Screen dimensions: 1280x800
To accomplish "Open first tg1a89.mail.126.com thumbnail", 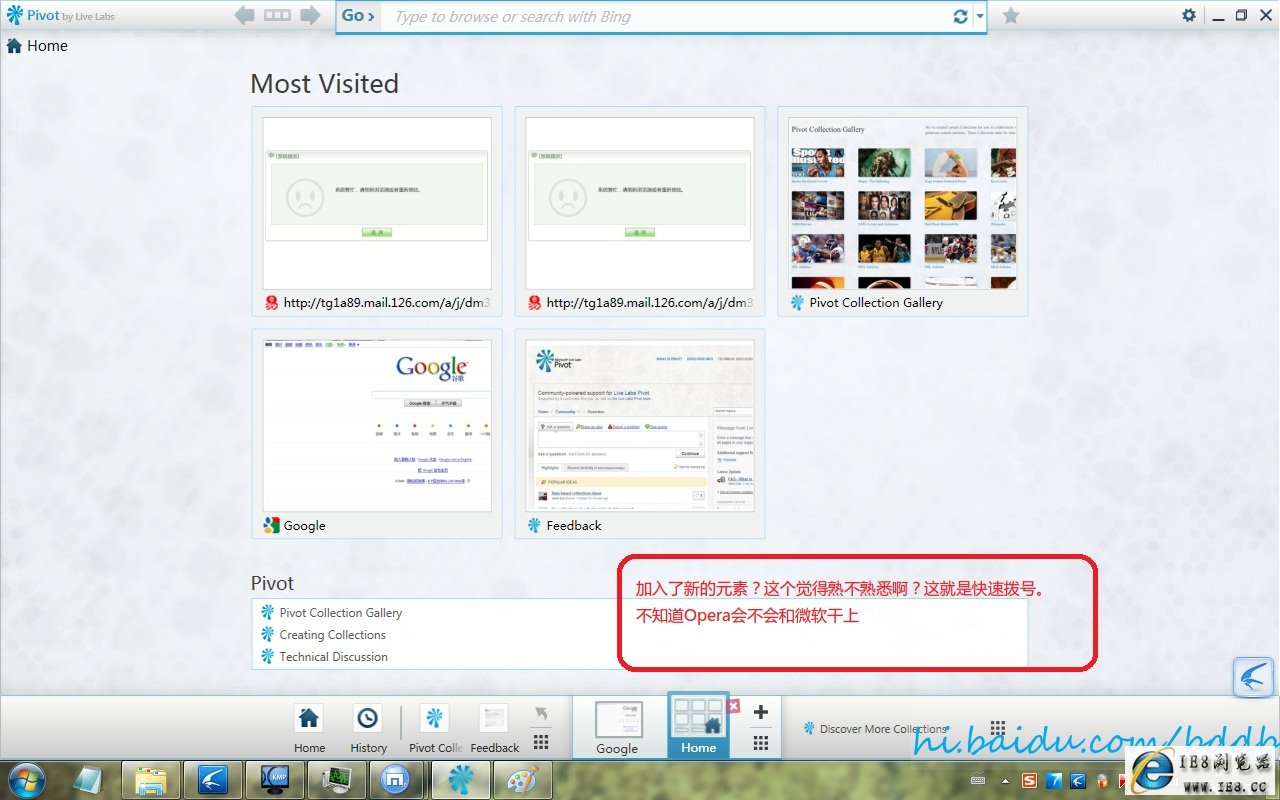I will pos(377,211).
